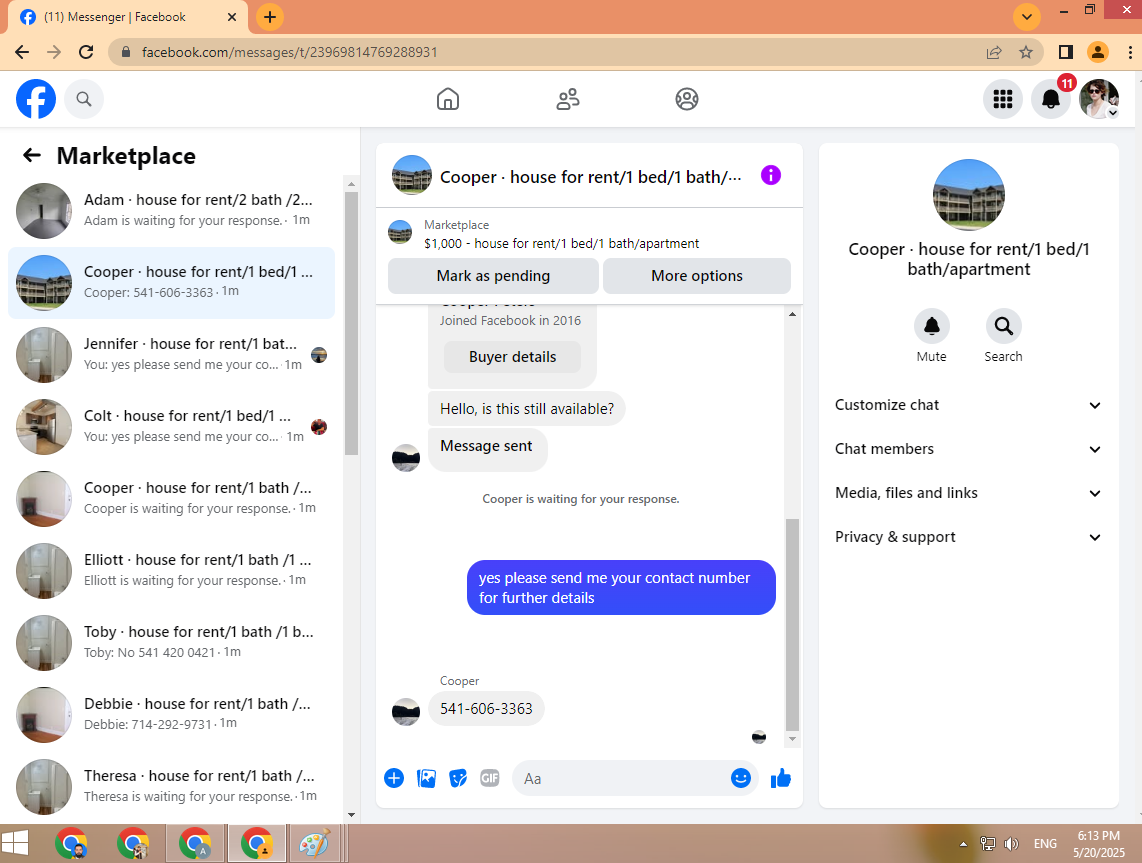Image resolution: width=1142 pixels, height=863 pixels.
Task: Click ENG language indicator in taskbar
Action: (1045, 844)
